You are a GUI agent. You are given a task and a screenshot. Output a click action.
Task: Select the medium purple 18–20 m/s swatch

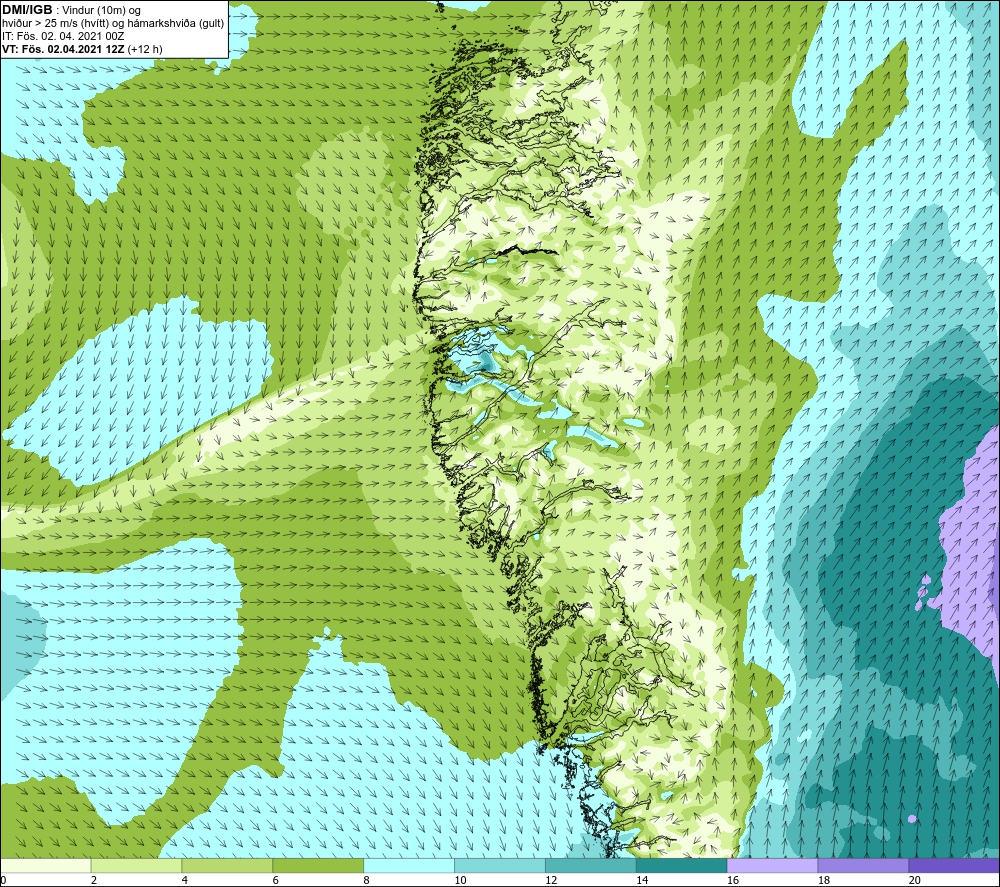pos(864,865)
